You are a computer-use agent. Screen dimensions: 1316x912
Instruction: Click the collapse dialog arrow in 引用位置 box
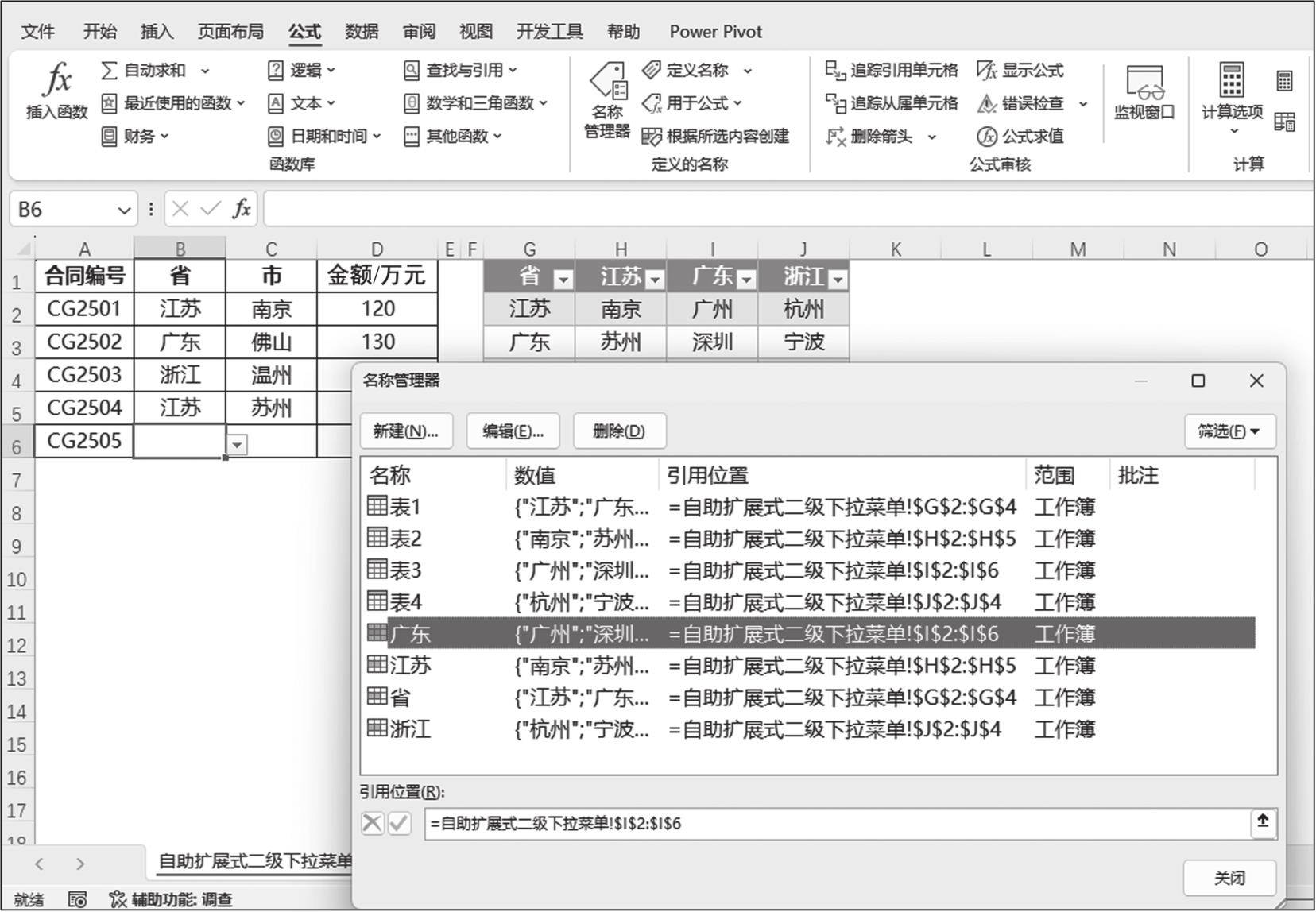(1262, 822)
